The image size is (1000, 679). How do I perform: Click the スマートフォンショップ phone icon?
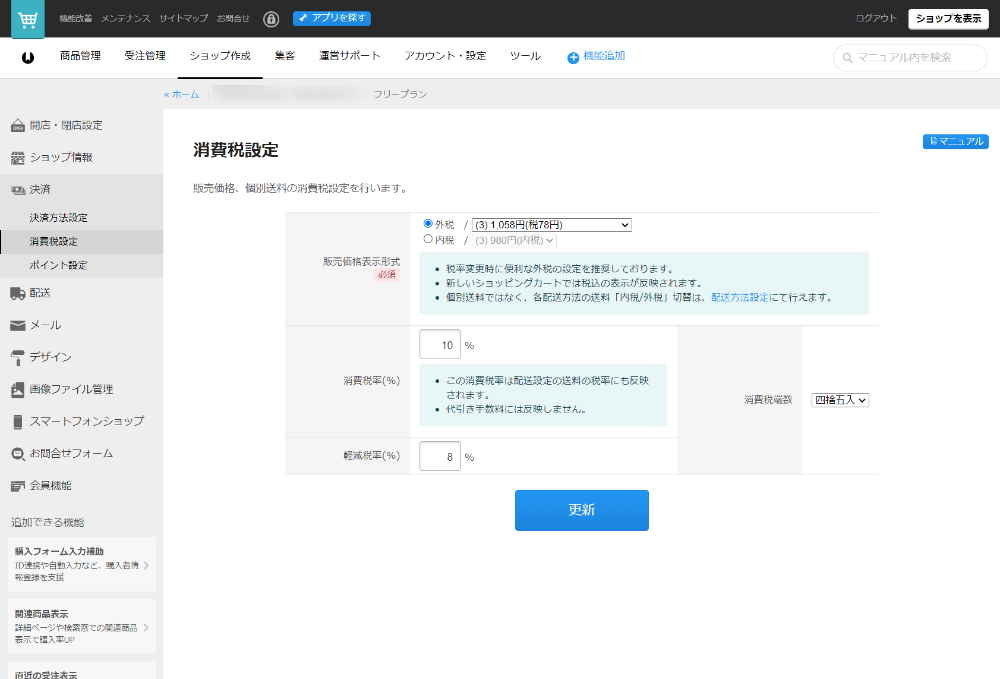pyautogui.click(x=18, y=422)
